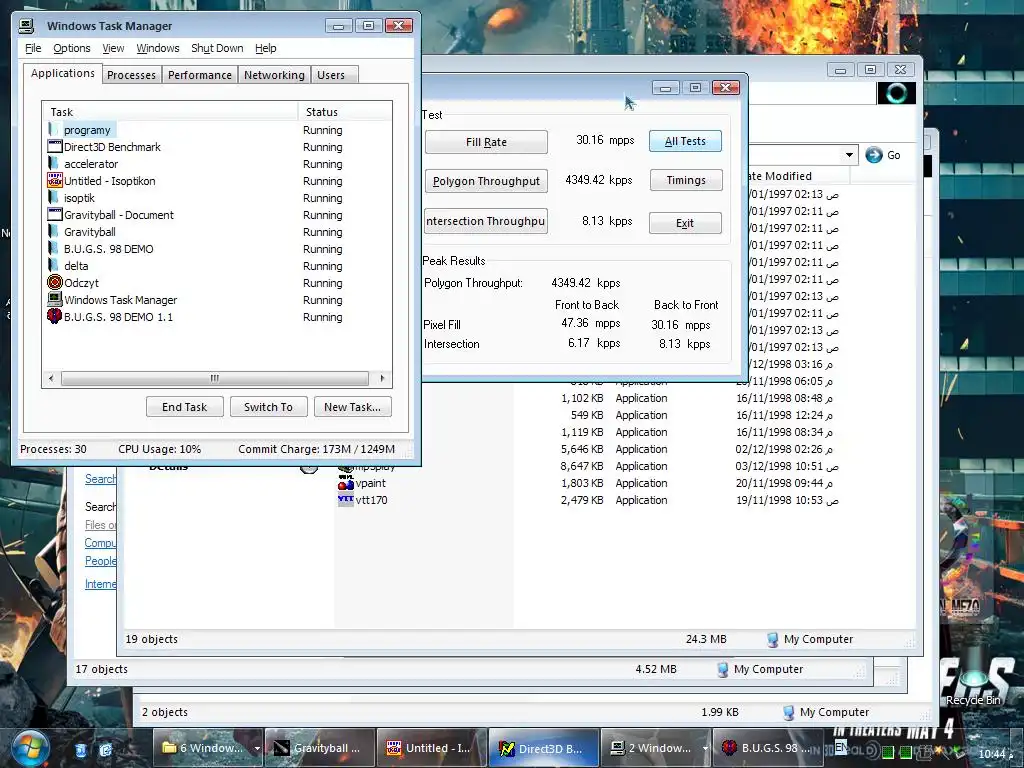Run the Polygon Throughput test
This screenshot has width=1024, height=768.
(x=486, y=182)
